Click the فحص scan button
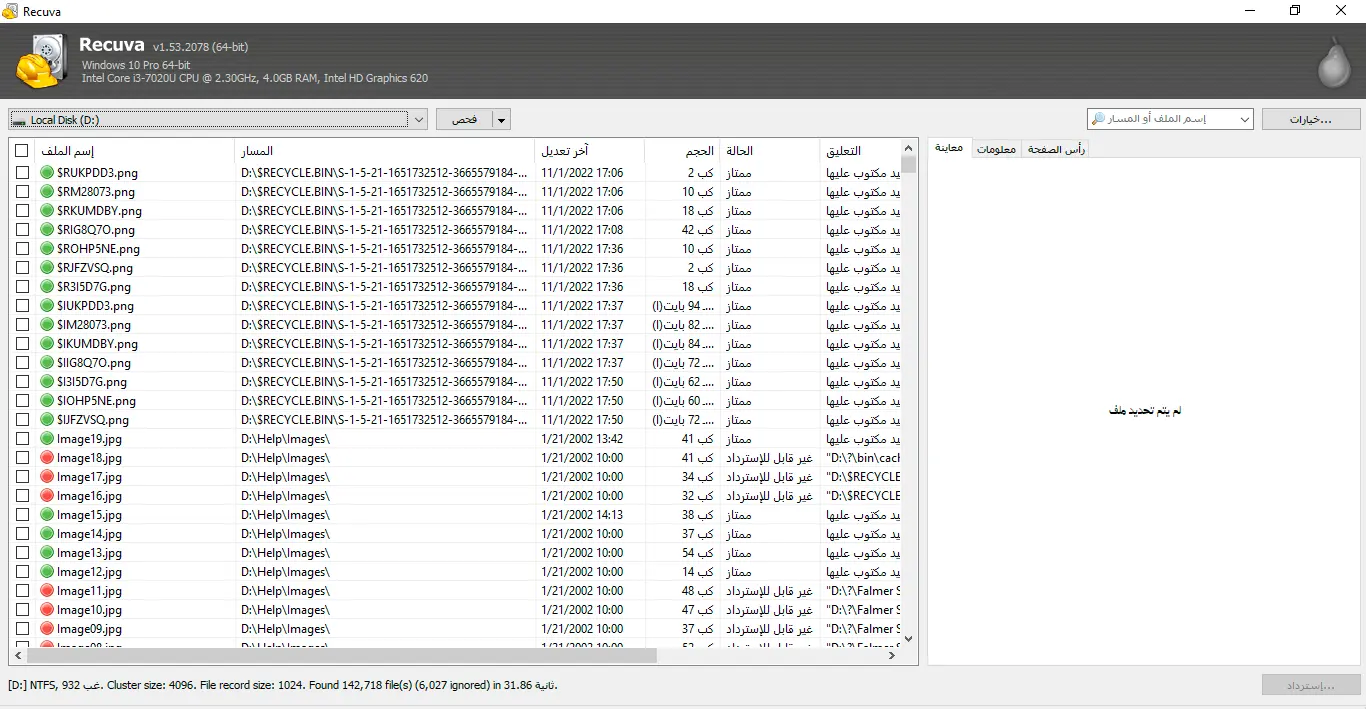1366x709 pixels. point(464,120)
